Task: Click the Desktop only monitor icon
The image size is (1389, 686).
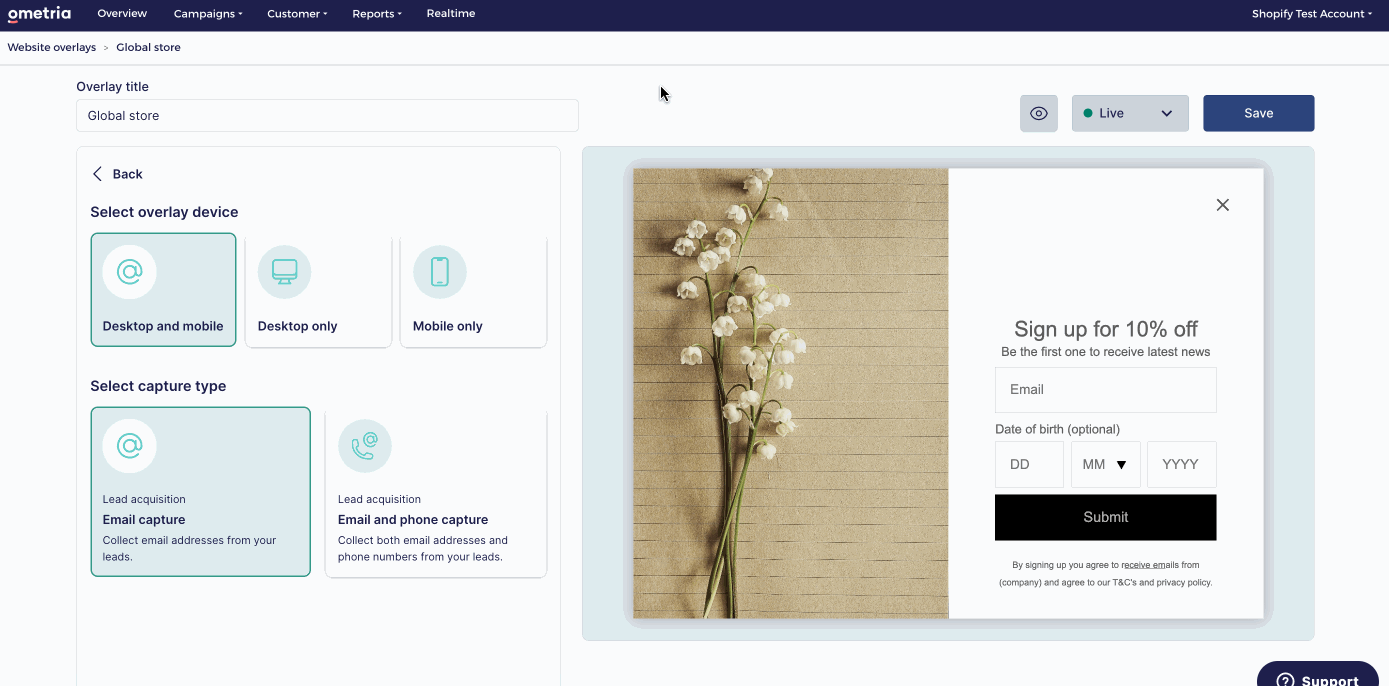Action: pos(285,272)
